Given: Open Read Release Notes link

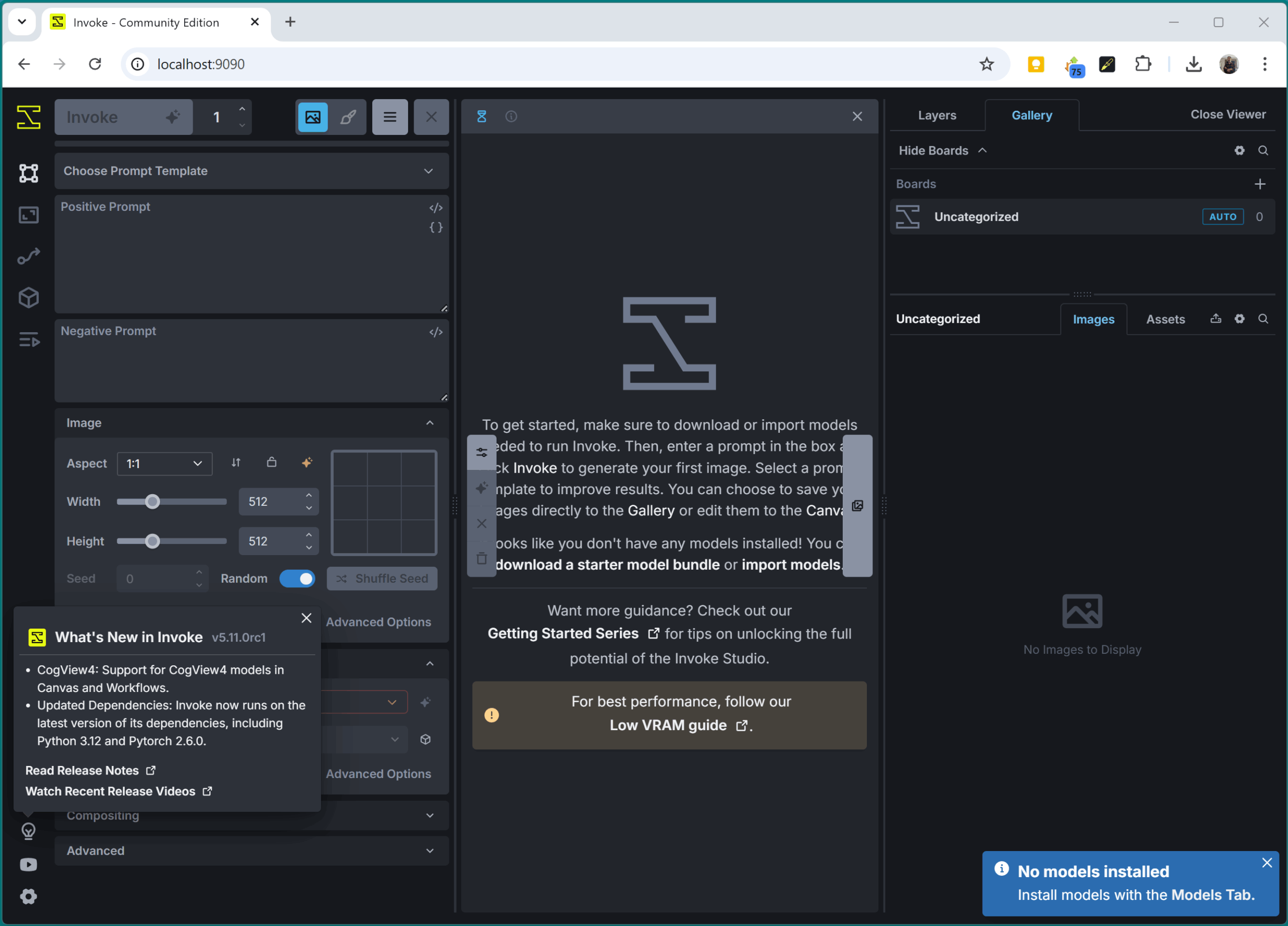Looking at the screenshot, I should coord(90,770).
